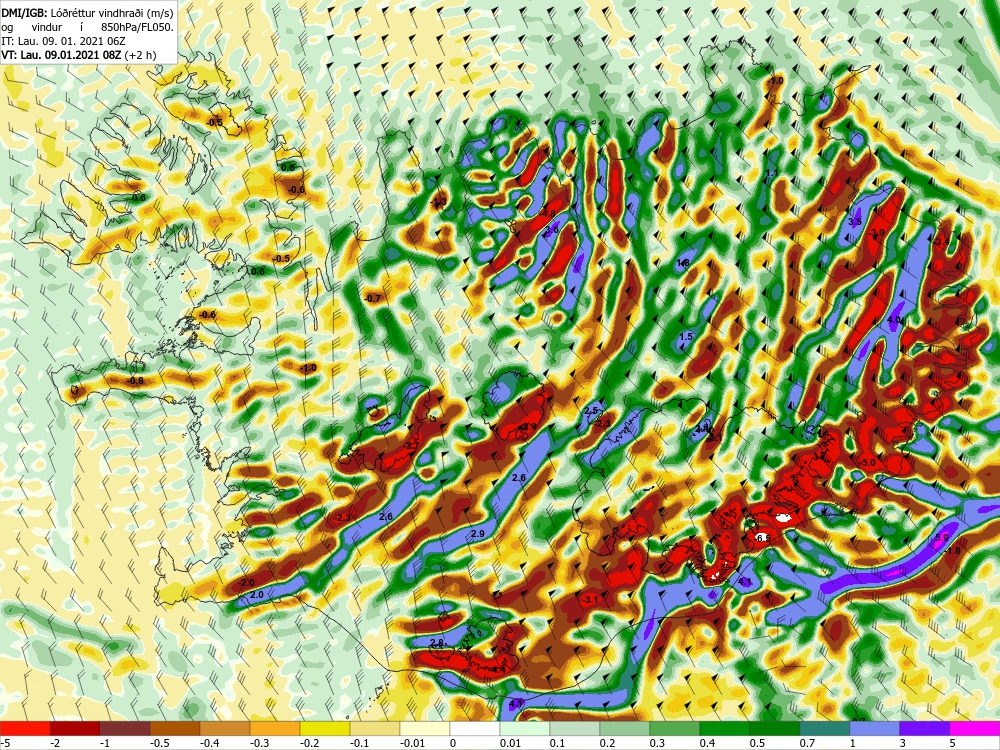
Task: Select the cream legend swatch above -0.01
Action: point(425,728)
